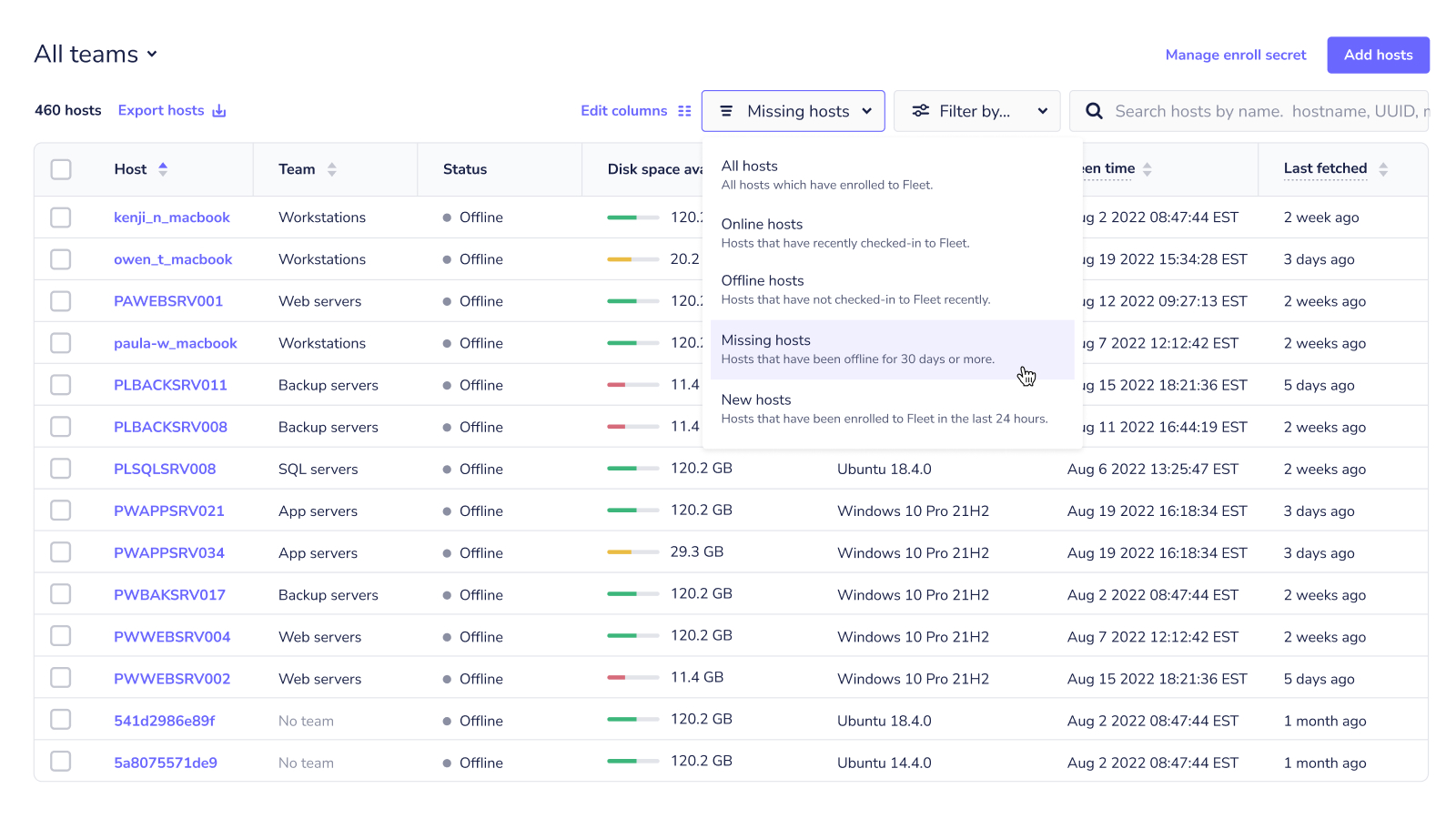Open host PWAPPSRV034

[169, 552]
